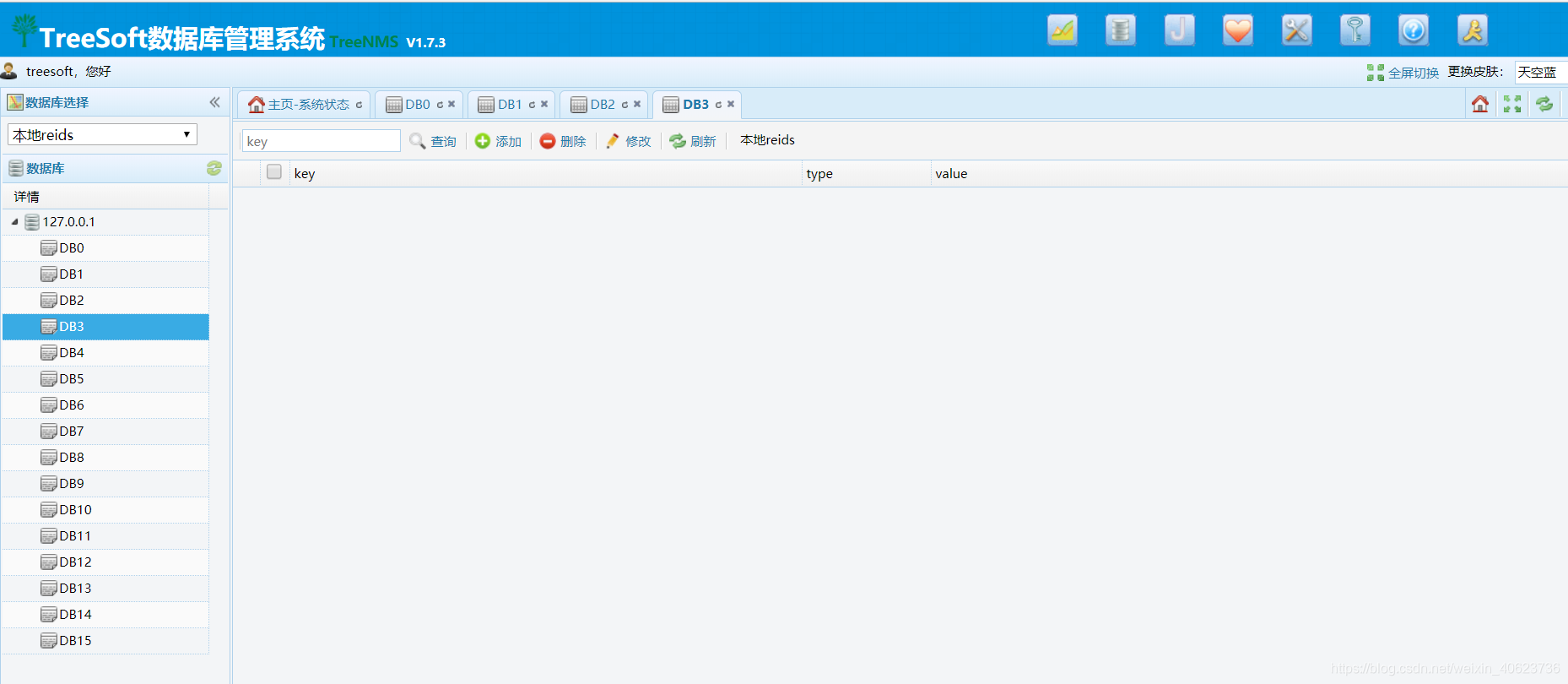Image resolution: width=1568 pixels, height=684 pixels.
Task: Click the 127.0.0.1 server node label
Action: coord(68,222)
